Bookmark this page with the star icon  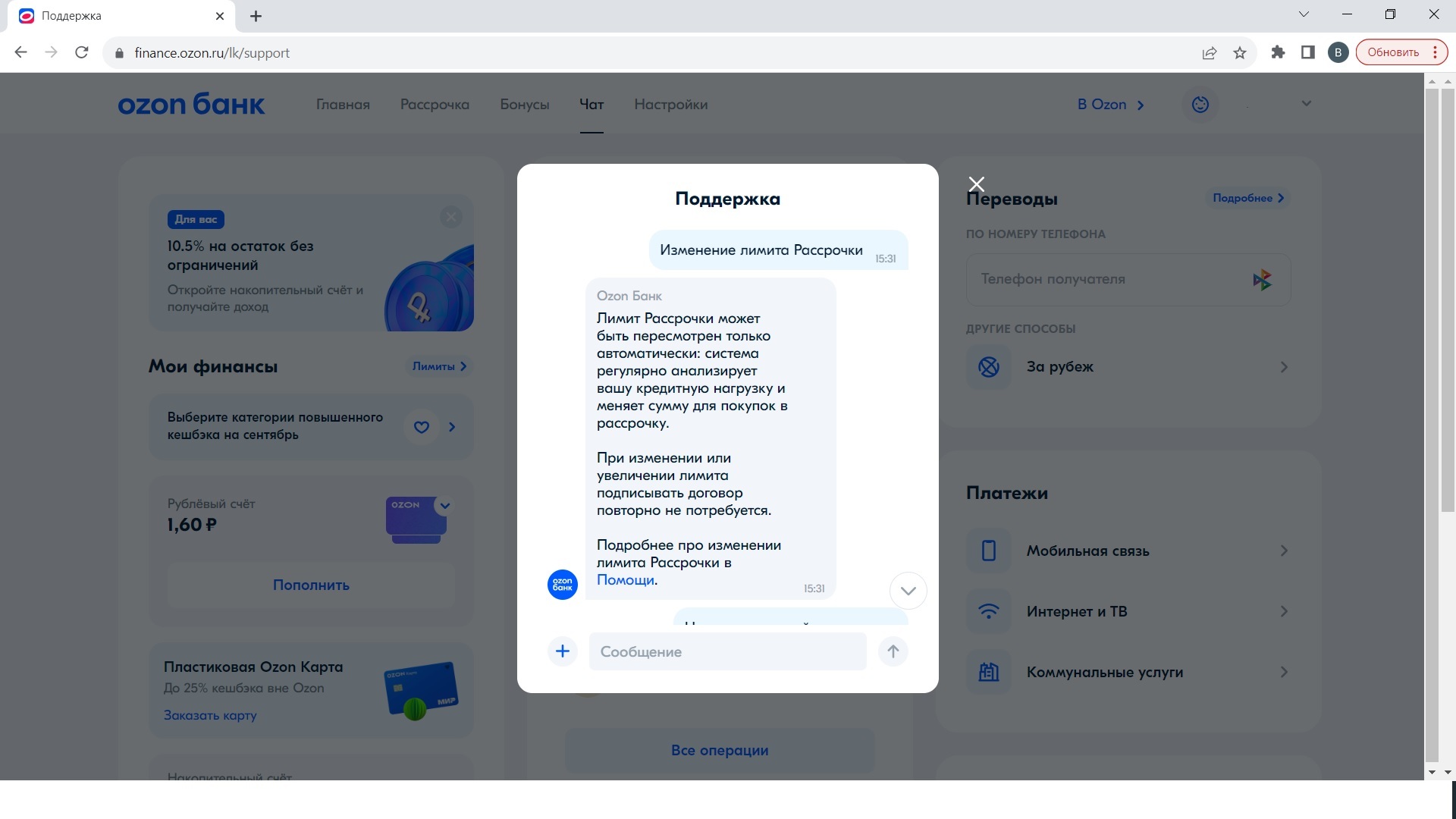tap(1240, 52)
